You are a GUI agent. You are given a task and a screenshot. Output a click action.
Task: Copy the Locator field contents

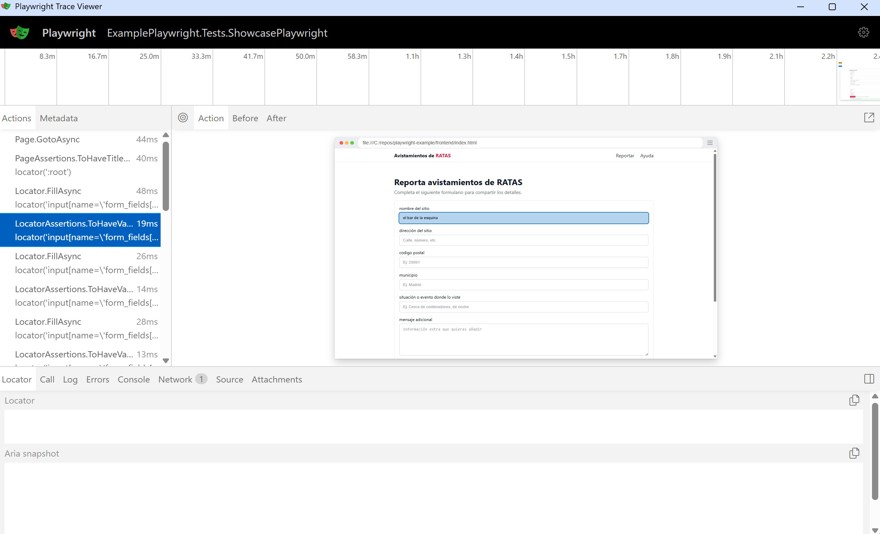pyautogui.click(x=854, y=401)
